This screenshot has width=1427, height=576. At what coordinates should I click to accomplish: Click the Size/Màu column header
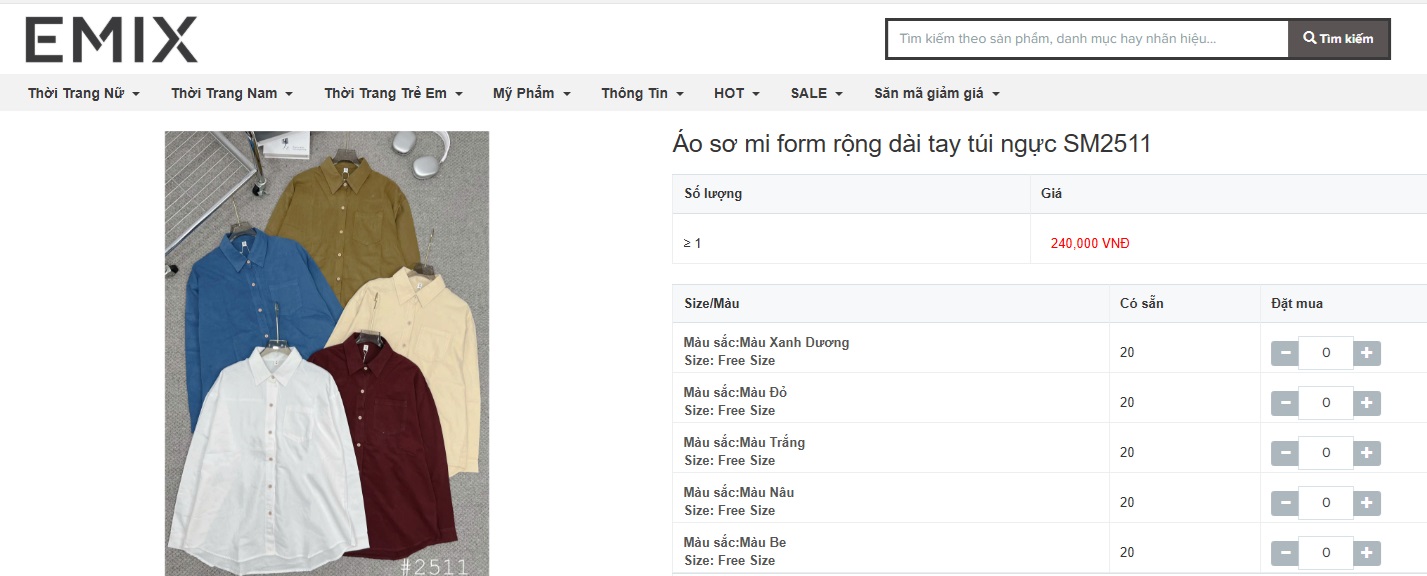tap(712, 303)
